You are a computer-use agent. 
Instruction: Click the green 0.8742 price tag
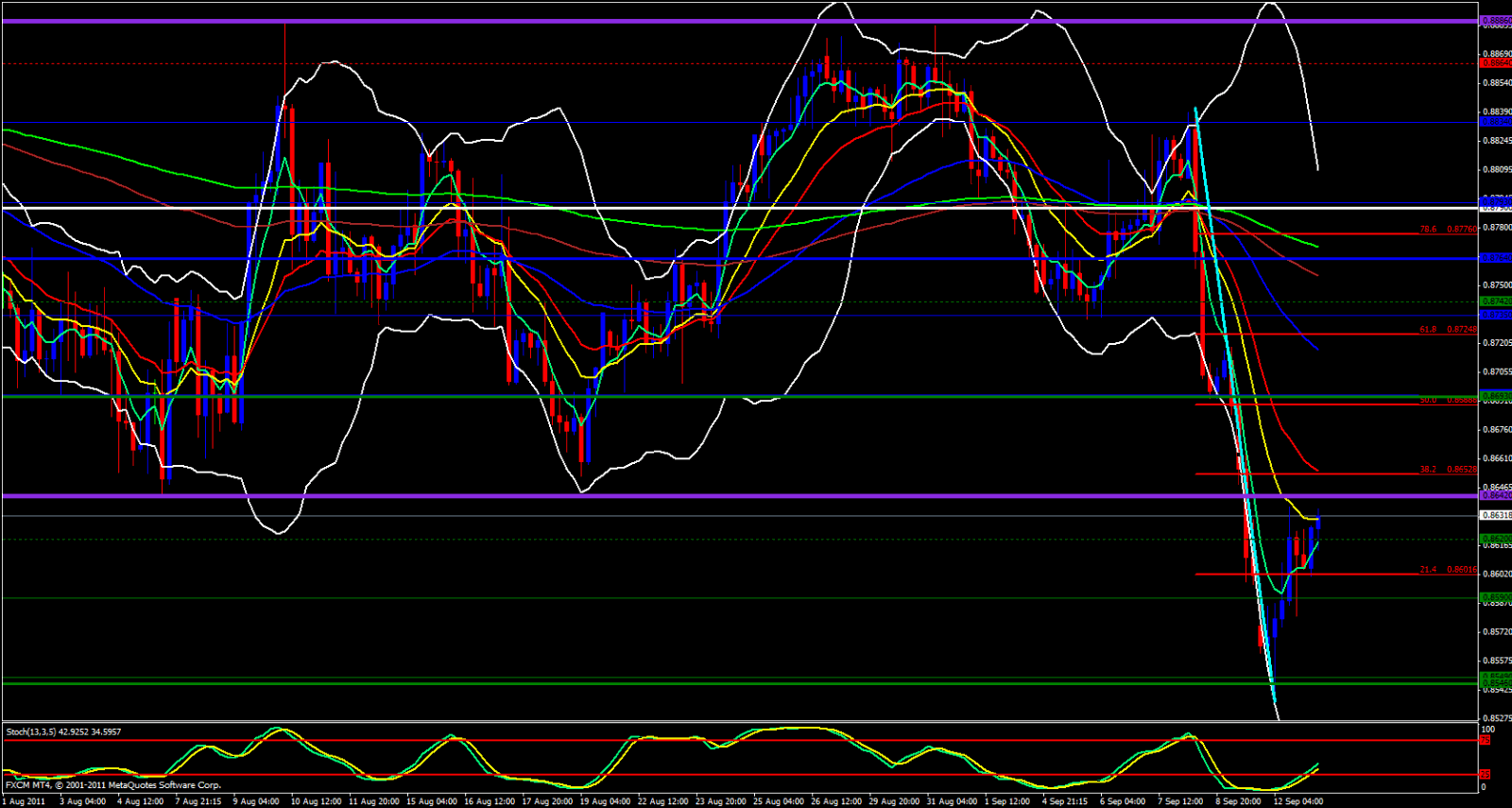(1495, 301)
